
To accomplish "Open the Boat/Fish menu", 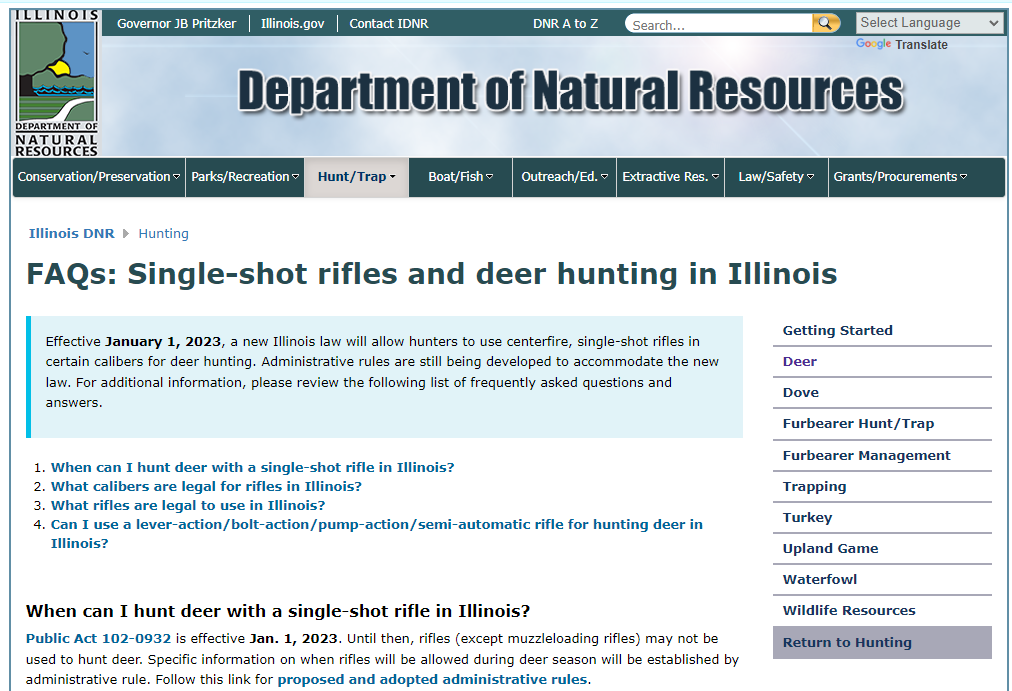I will click(460, 177).
